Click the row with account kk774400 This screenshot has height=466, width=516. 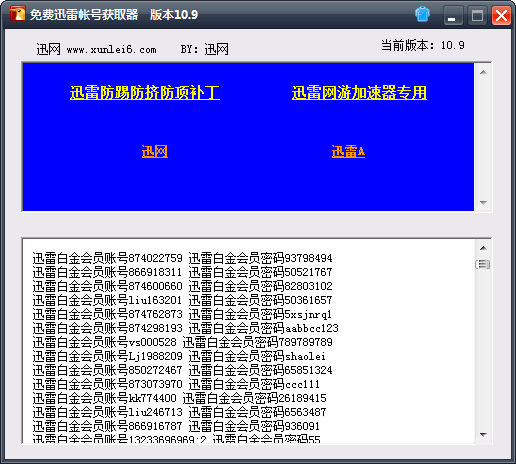(179, 398)
